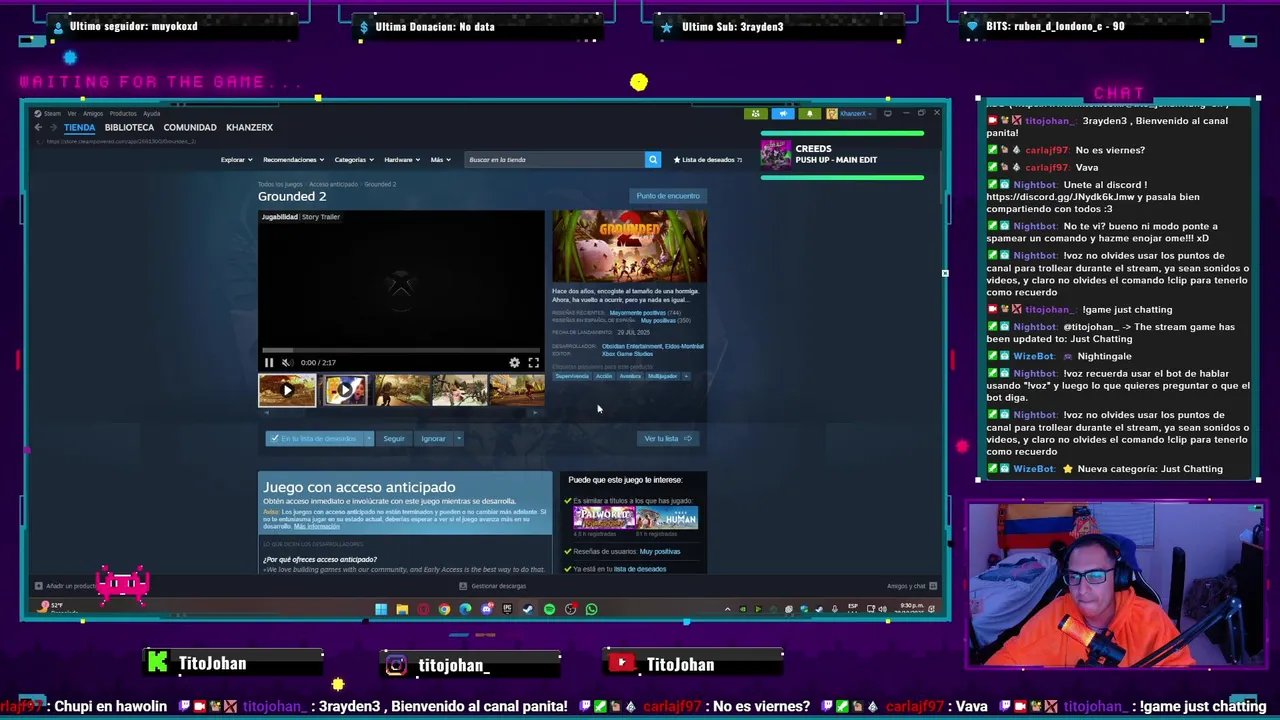Click Añadir un producto button
Image resolution: width=1280 pixels, height=720 pixels.
coord(66,586)
